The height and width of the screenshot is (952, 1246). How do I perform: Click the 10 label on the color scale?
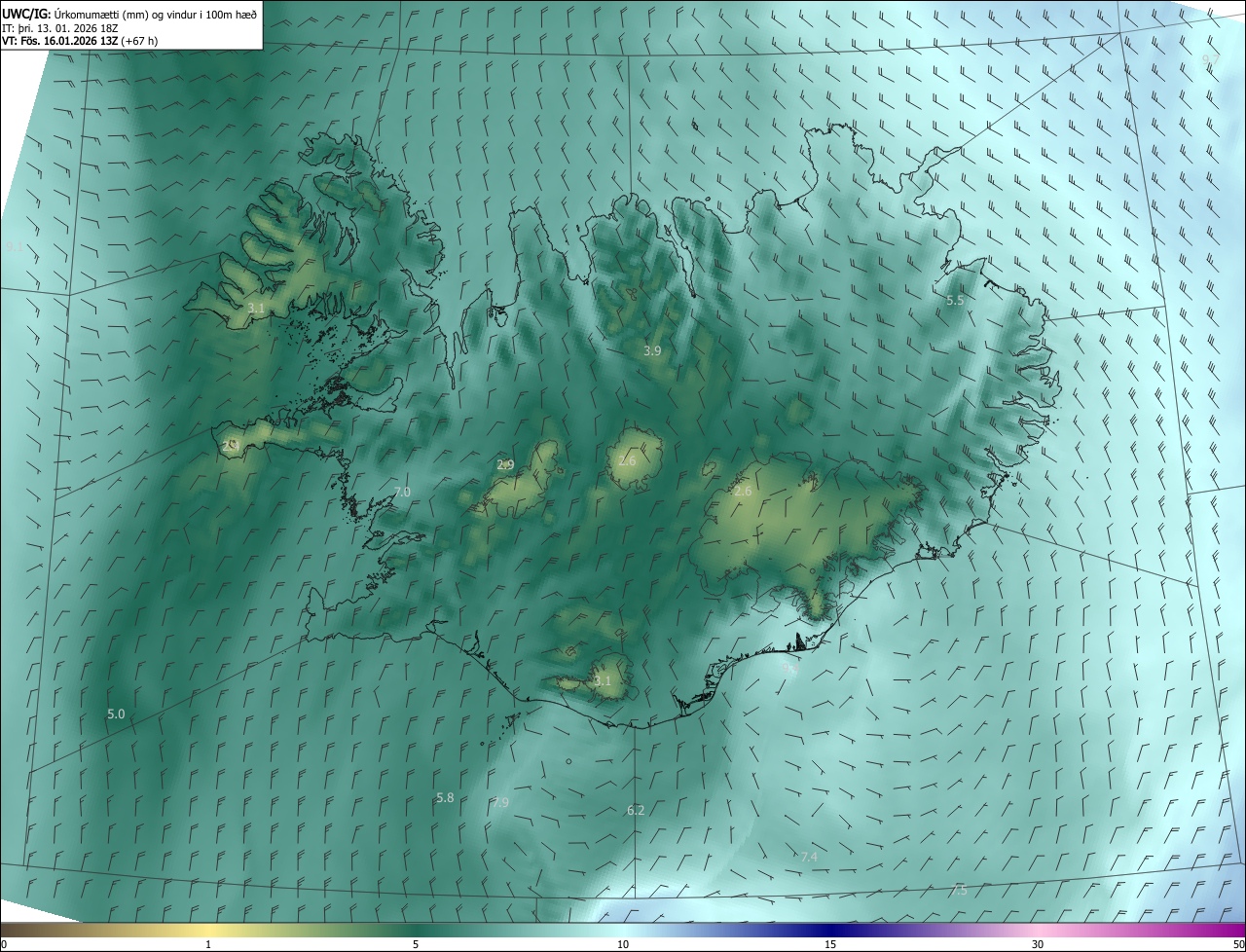[x=623, y=944]
